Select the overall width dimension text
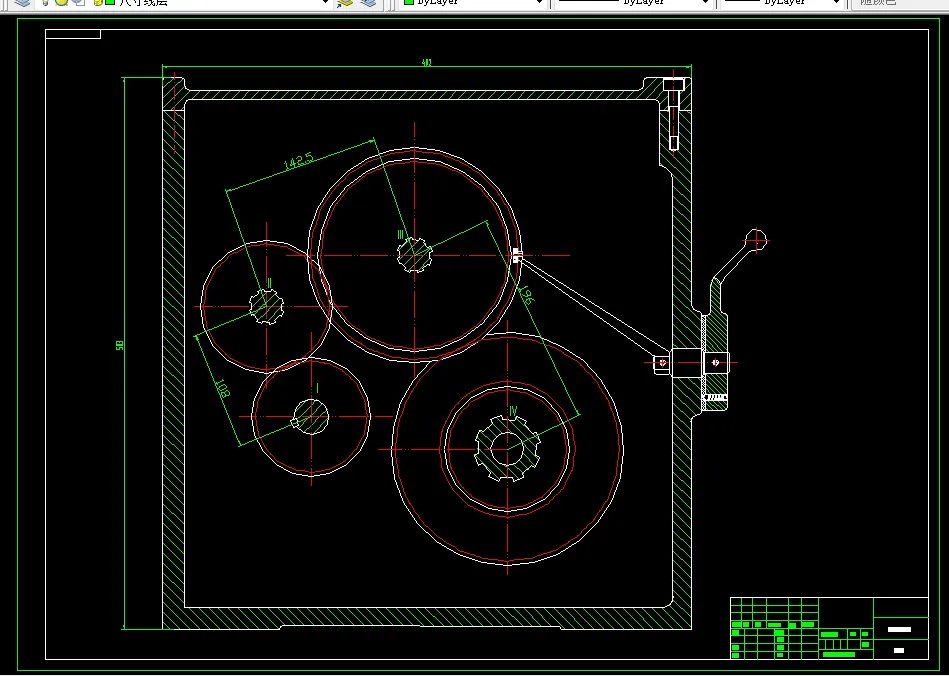The height and width of the screenshot is (676, 949). 427,62
